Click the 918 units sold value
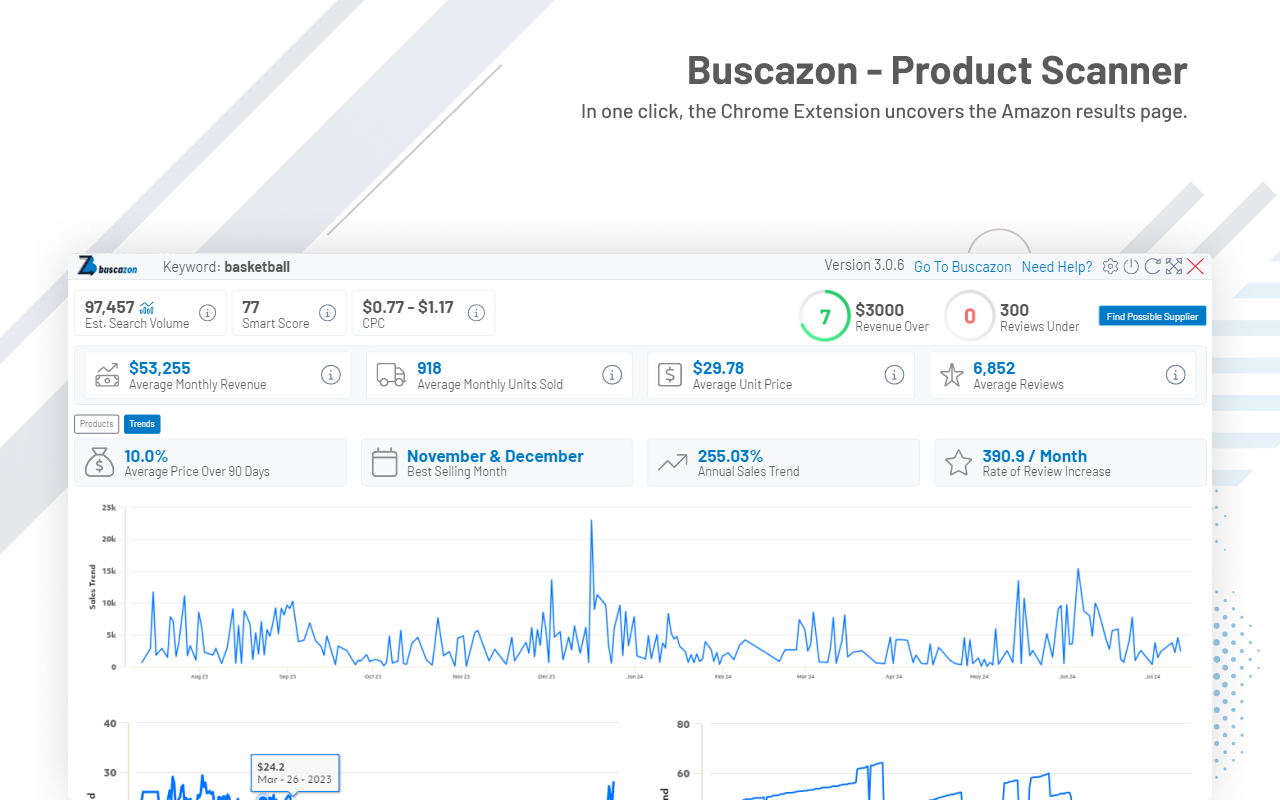The width and height of the screenshot is (1280, 800). point(429,368)
